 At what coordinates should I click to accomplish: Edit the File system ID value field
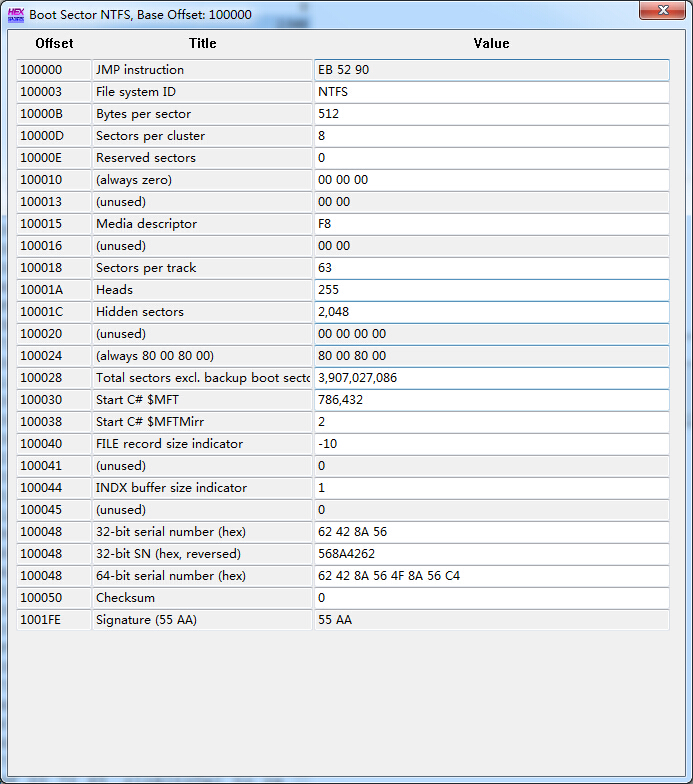click(x=491, y=92)
